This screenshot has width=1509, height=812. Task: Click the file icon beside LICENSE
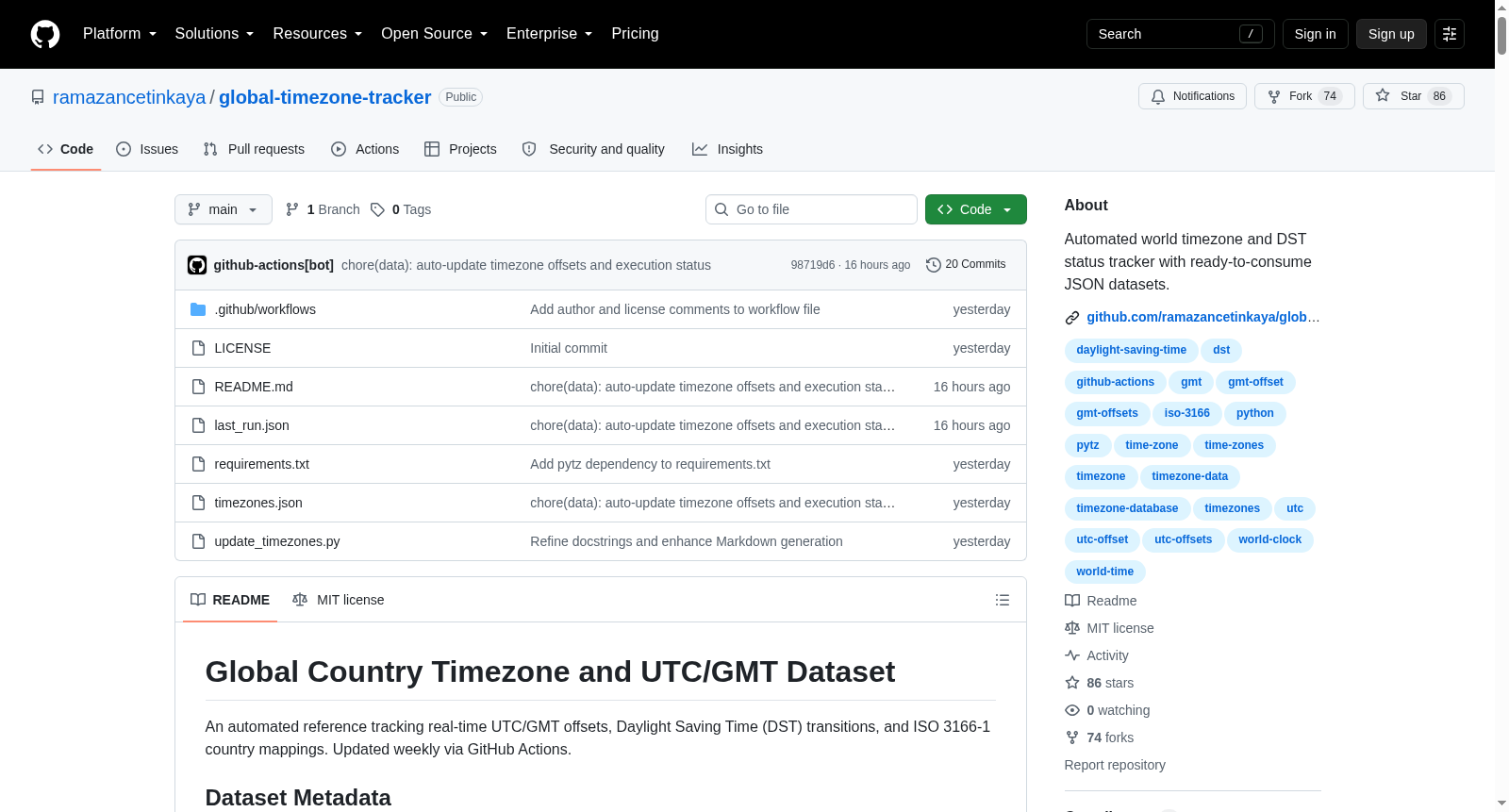point(198,348)
